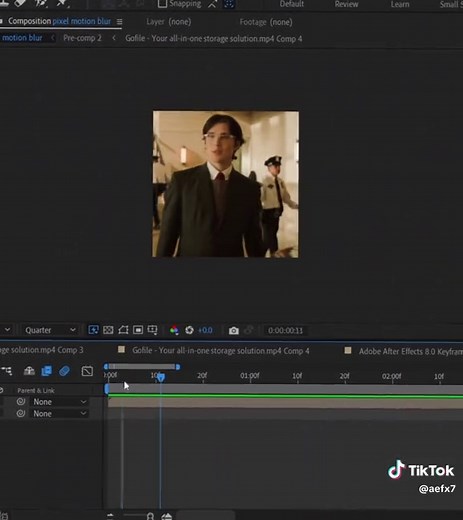Open the magnification ratio dropdown arrow

(x=7, y=330)
